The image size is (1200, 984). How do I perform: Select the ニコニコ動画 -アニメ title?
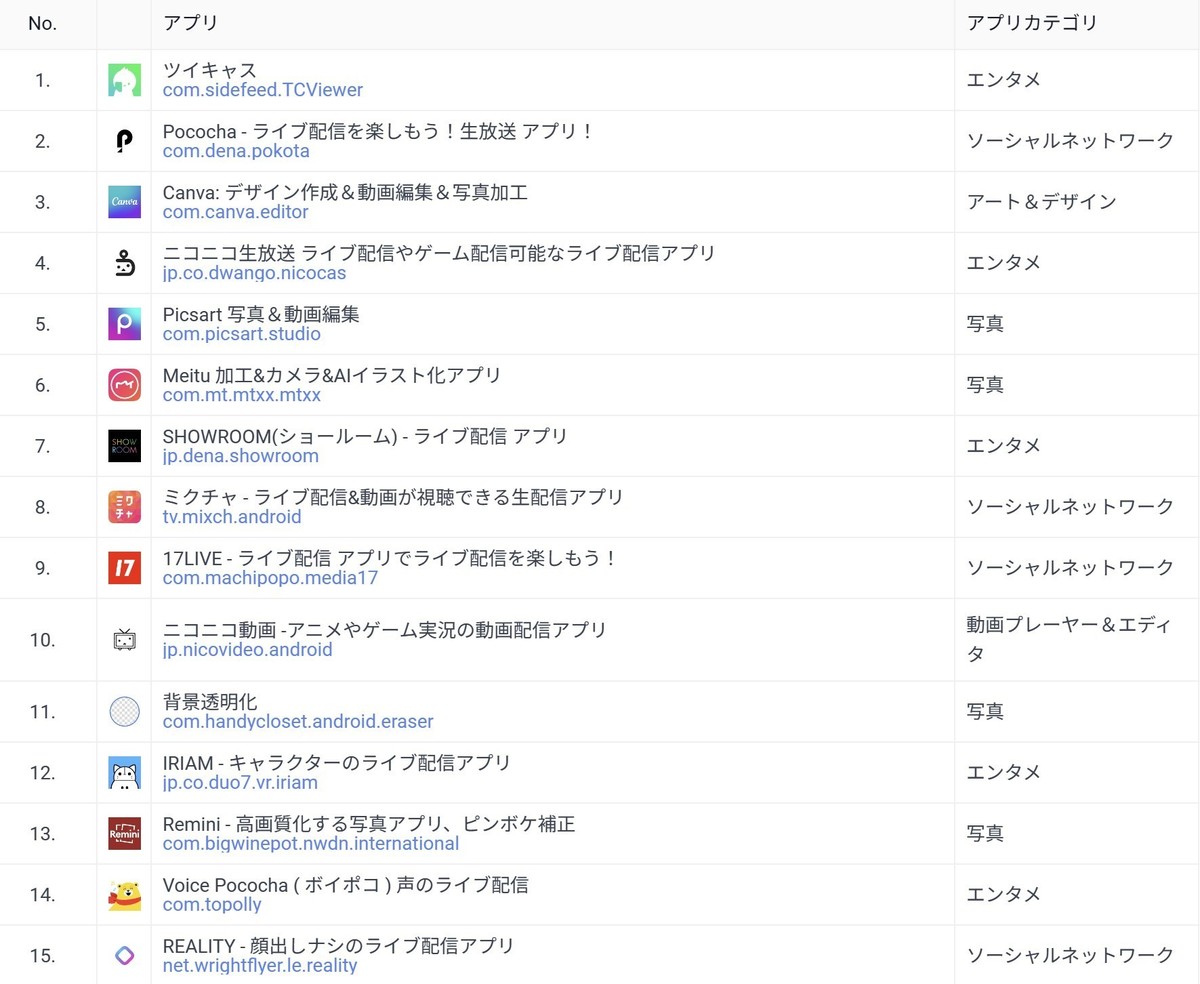(x=385, y=630)
